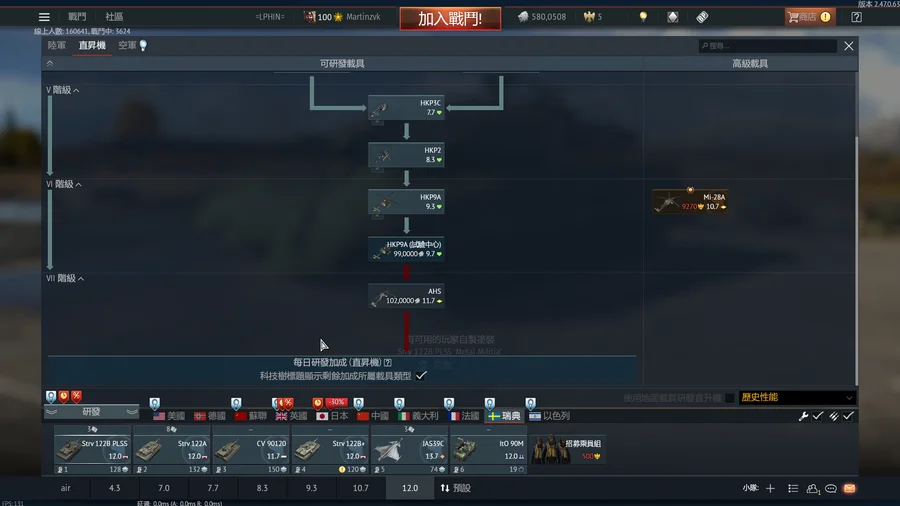Select the 英國 nation tab
900x506 pixels.
(x=292, y=416)
